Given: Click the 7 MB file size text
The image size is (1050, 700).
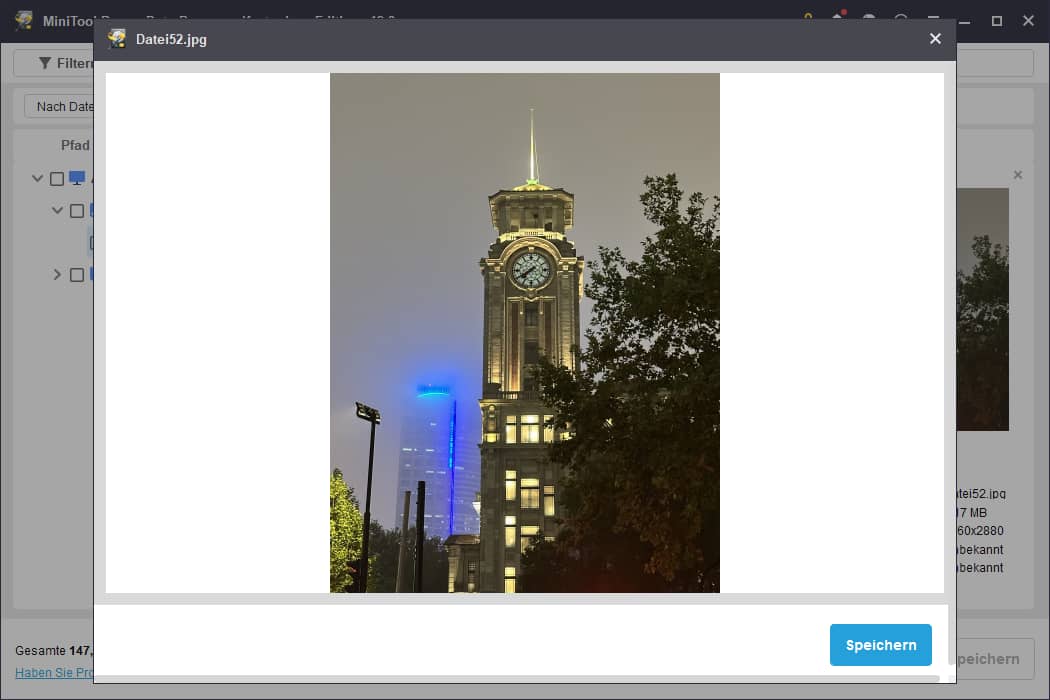Looking at the screenshot, I should 972,512.
